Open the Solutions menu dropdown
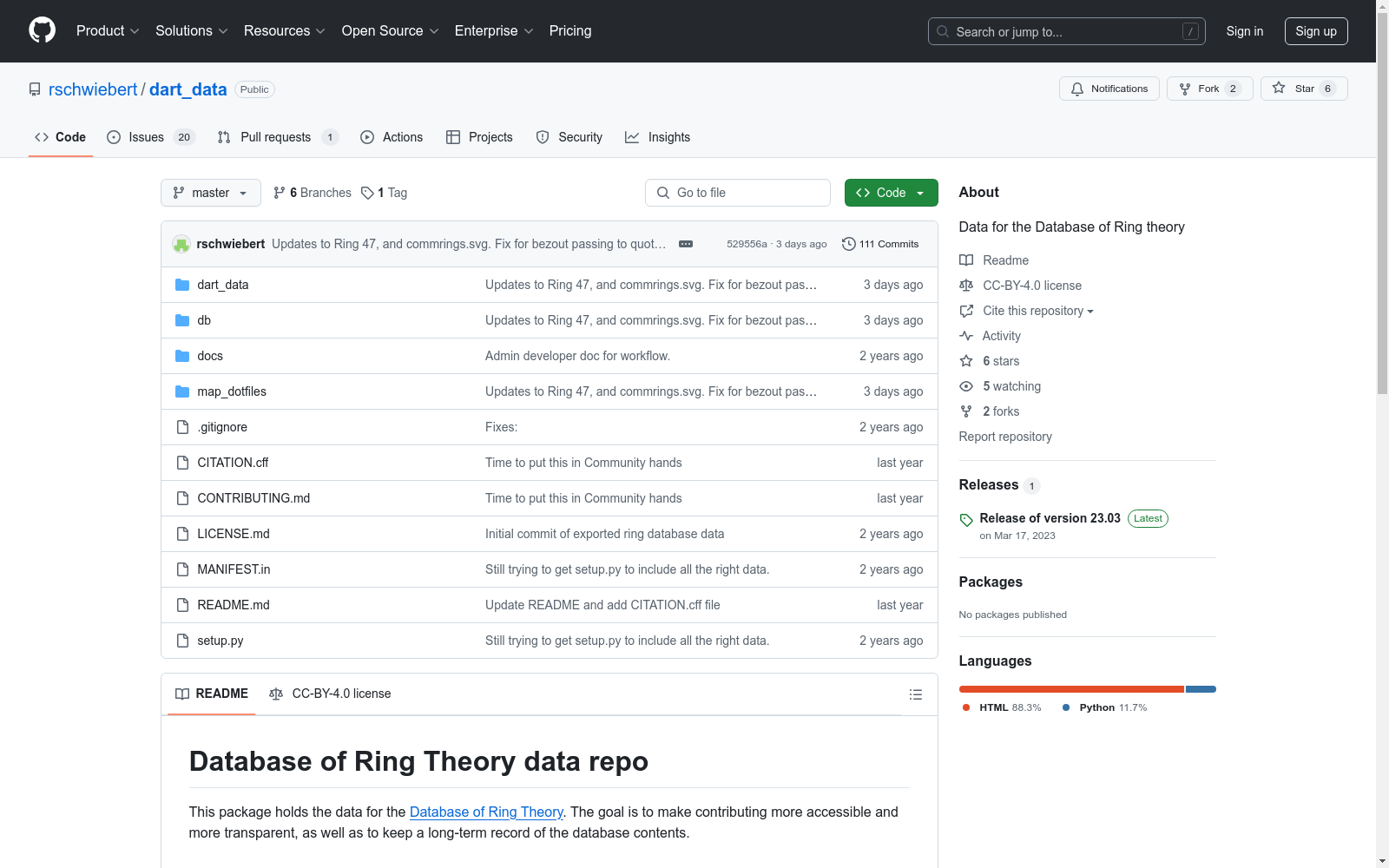Viewport: 1389px width, 868px height. pos(192,31)
